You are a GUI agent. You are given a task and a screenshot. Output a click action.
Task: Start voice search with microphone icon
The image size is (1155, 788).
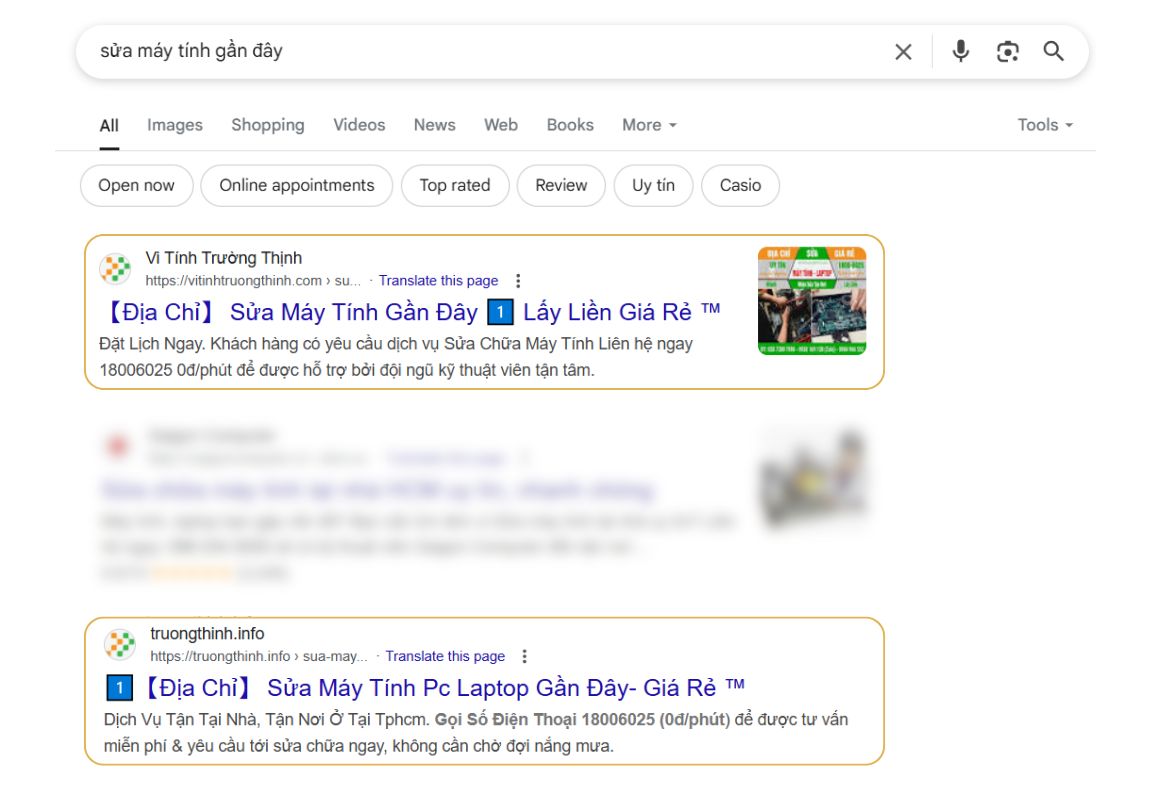(x=960, y=51)
